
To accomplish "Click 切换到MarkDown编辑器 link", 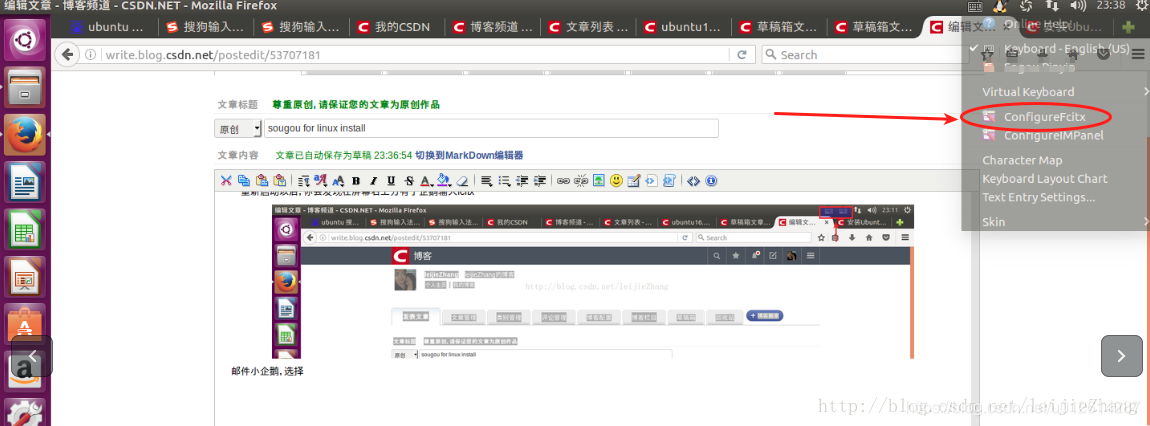I will click(x=469, y=155).
